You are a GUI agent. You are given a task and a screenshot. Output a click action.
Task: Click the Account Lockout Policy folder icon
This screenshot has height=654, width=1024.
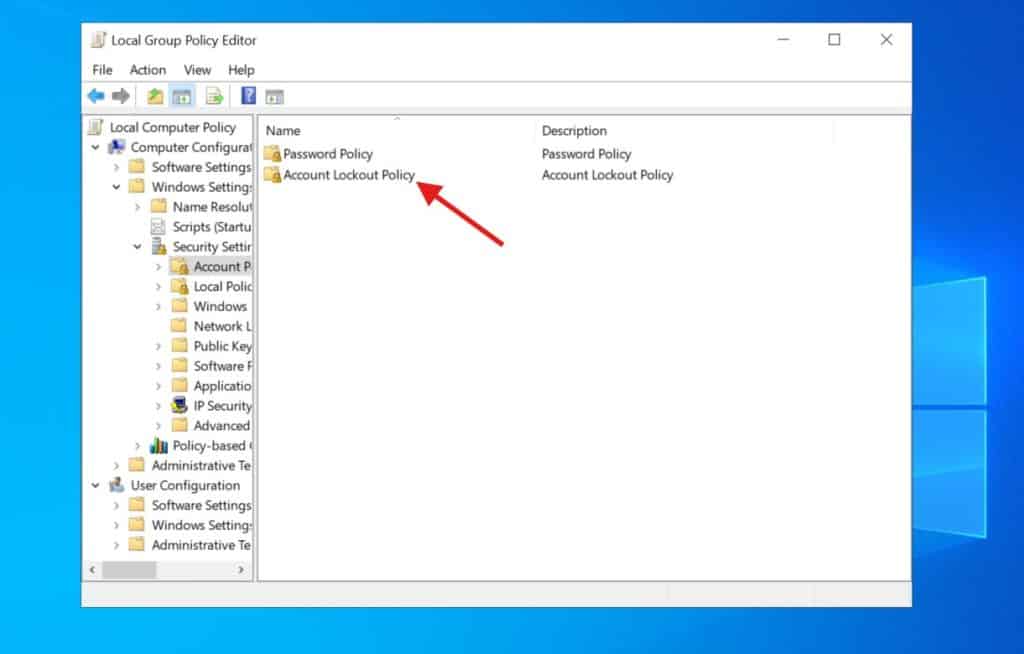coord(272,174)
